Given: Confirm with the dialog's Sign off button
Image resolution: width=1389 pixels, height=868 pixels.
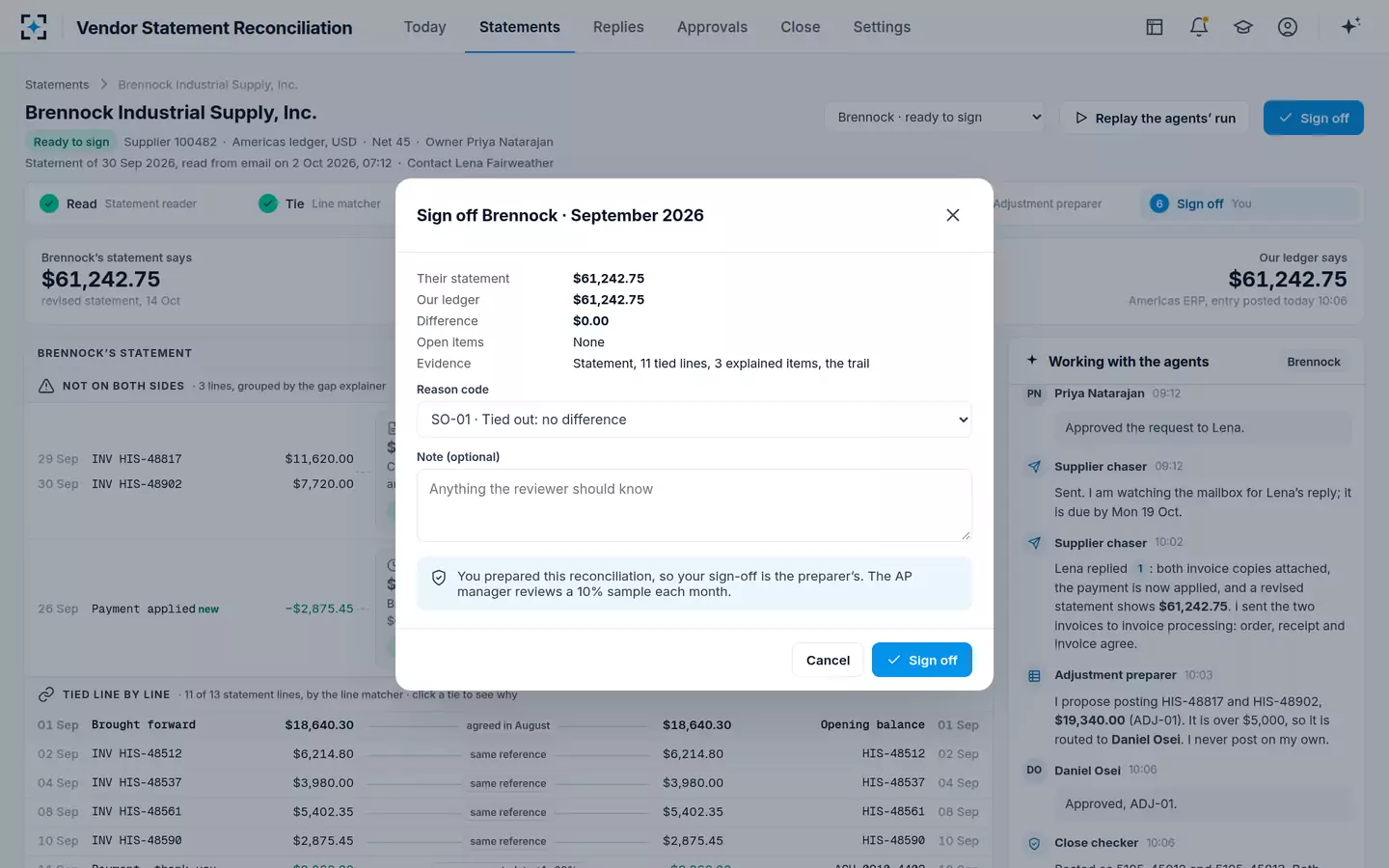Looking at the screenshot, I should pos(922,660).
